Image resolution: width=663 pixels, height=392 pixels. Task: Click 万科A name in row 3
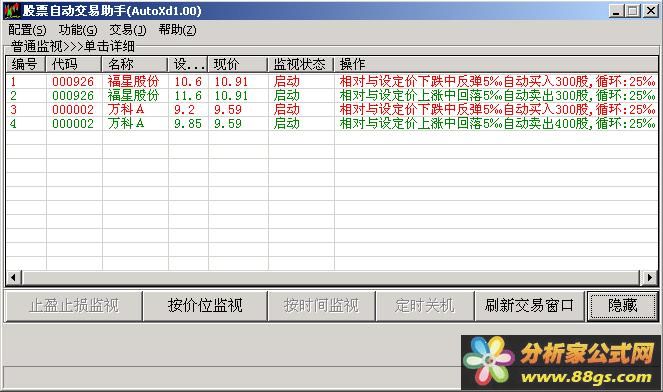pyautogui.click(x=126, y=110)
